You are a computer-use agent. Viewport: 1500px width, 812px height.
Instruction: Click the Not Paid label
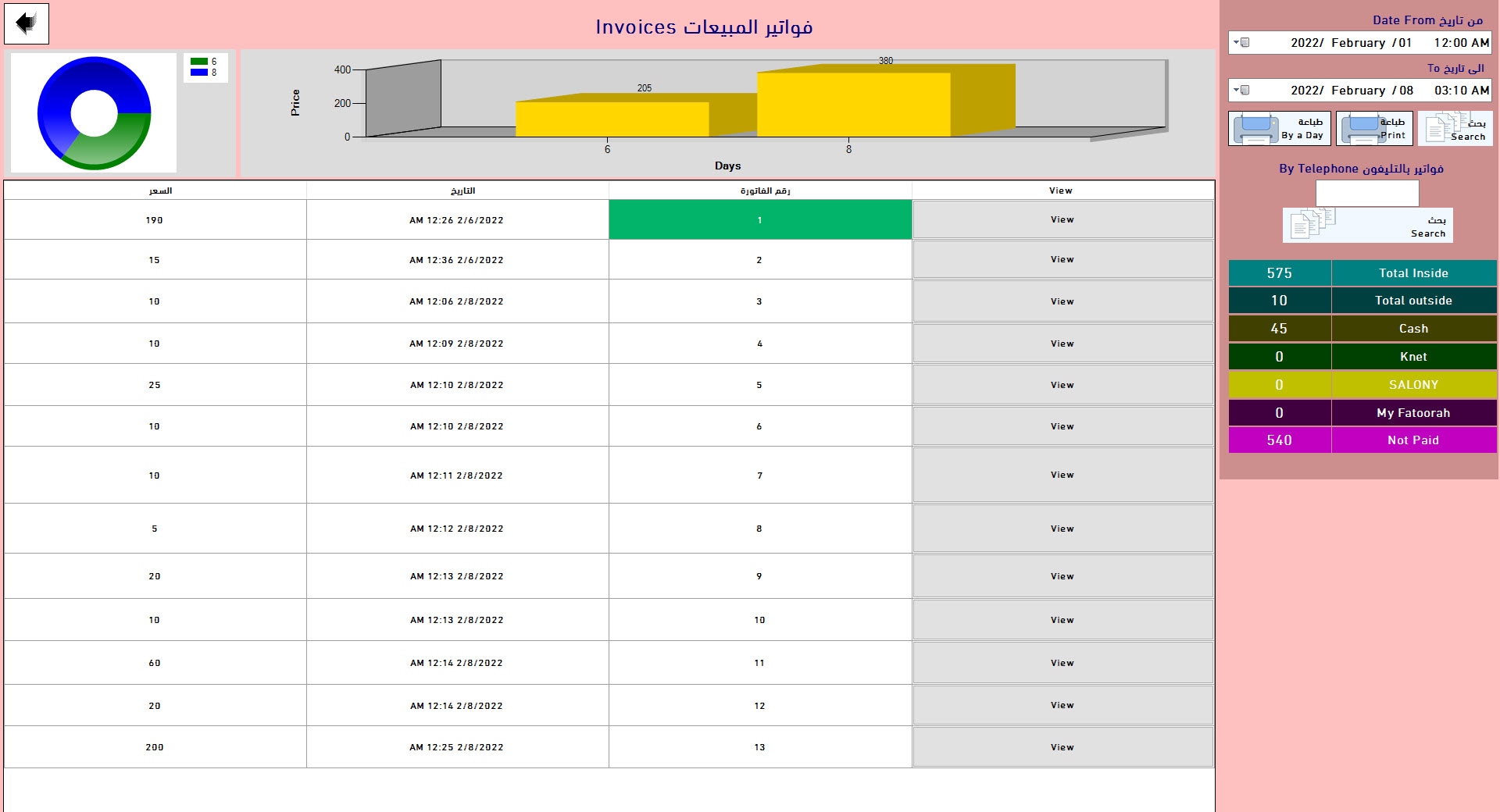1413,440
